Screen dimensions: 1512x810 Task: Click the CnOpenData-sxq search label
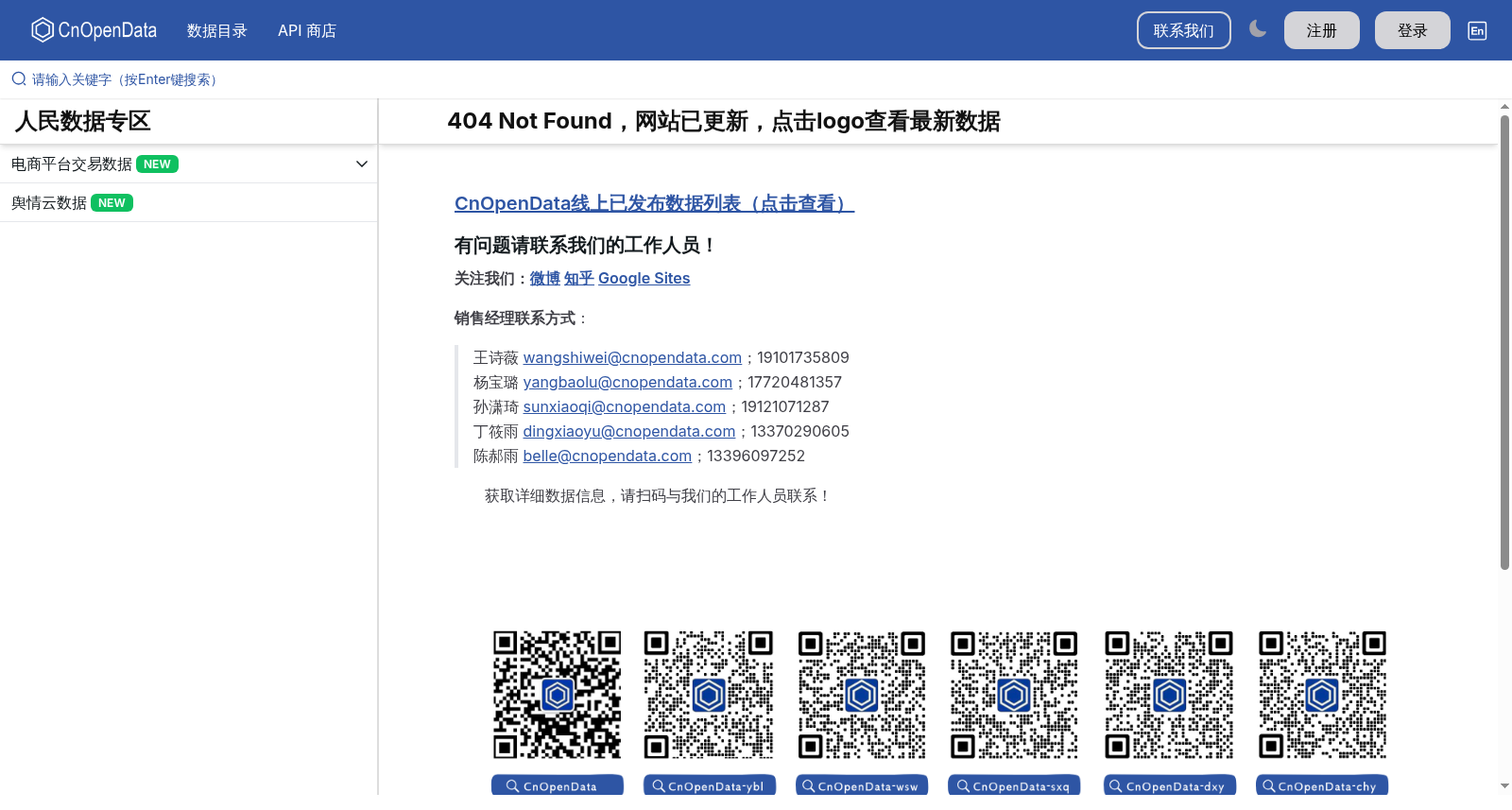pyautogui.click(x=1014, y=785)
